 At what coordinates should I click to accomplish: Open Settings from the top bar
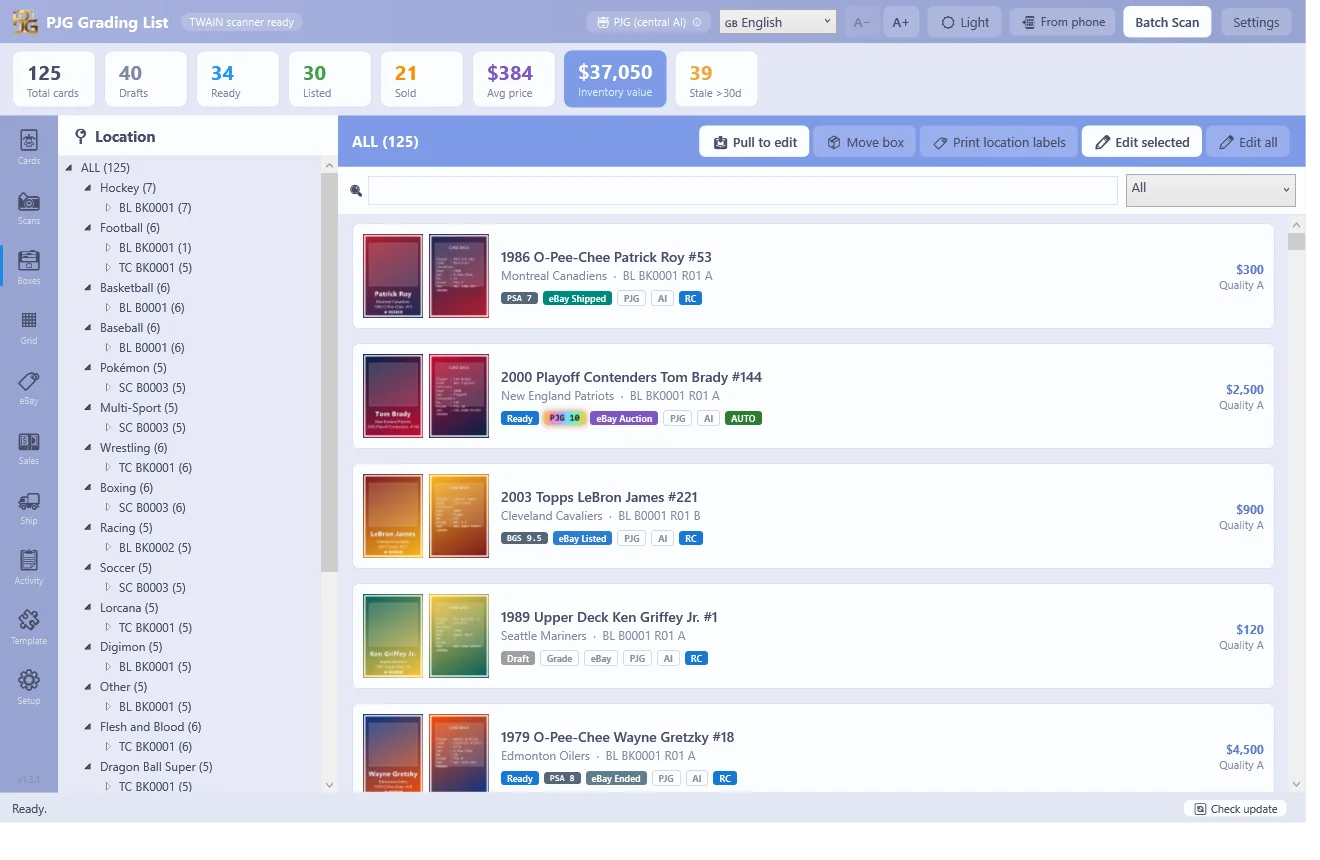(1256, 22)
